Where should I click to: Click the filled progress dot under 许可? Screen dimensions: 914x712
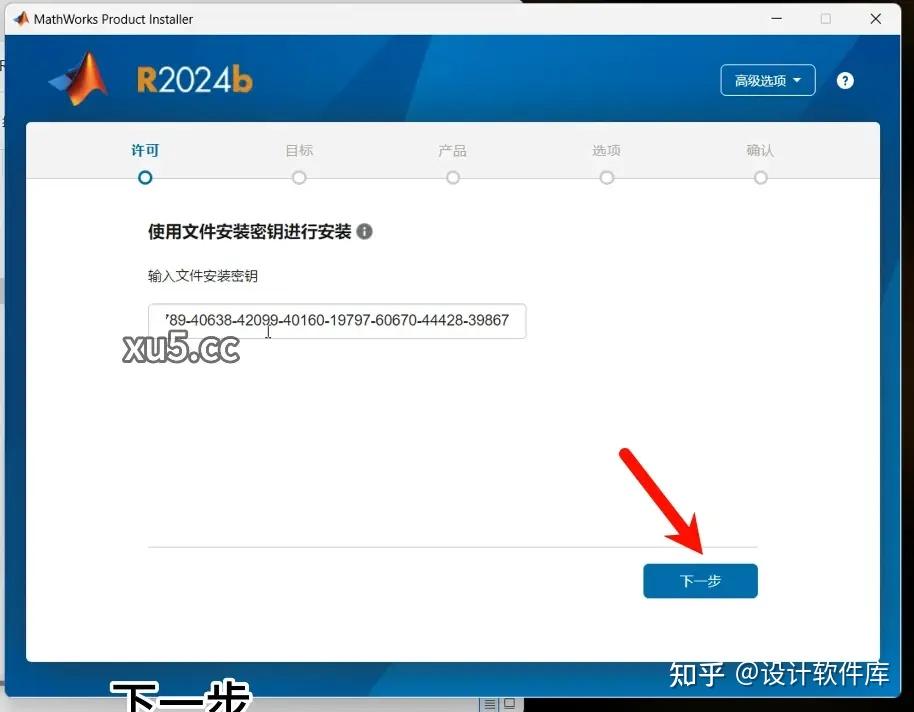coord(145,177)
